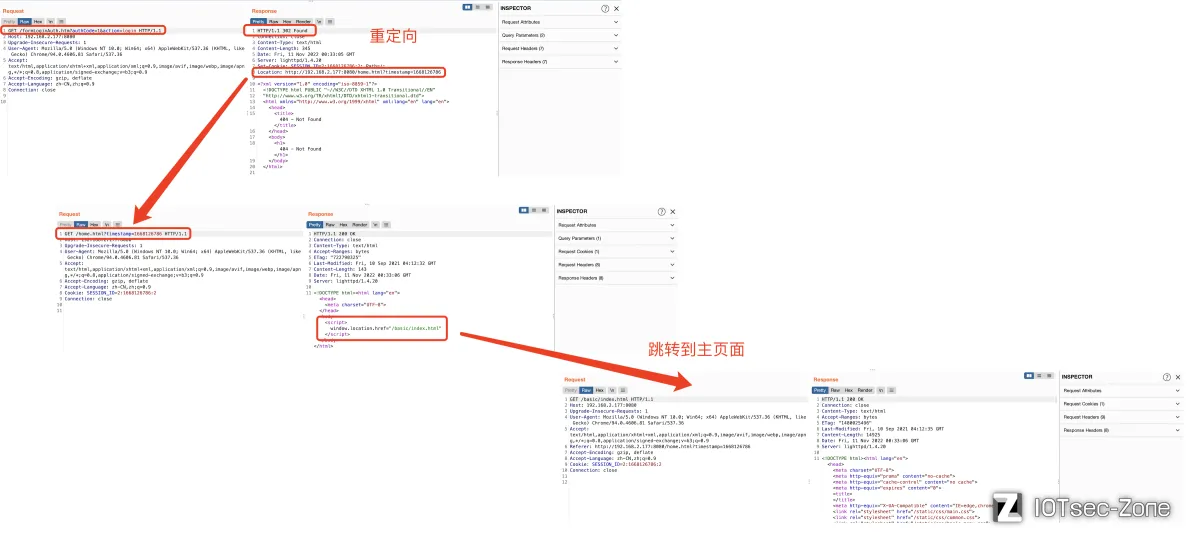Click the 'GET /basic/index.html HTTP/1.1' request line

(x=611, y=398)
